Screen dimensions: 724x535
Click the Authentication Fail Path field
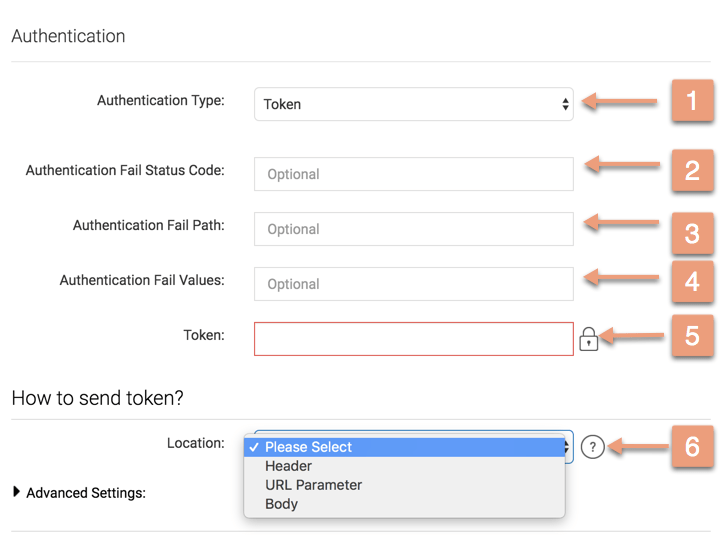tap(413, 229)
